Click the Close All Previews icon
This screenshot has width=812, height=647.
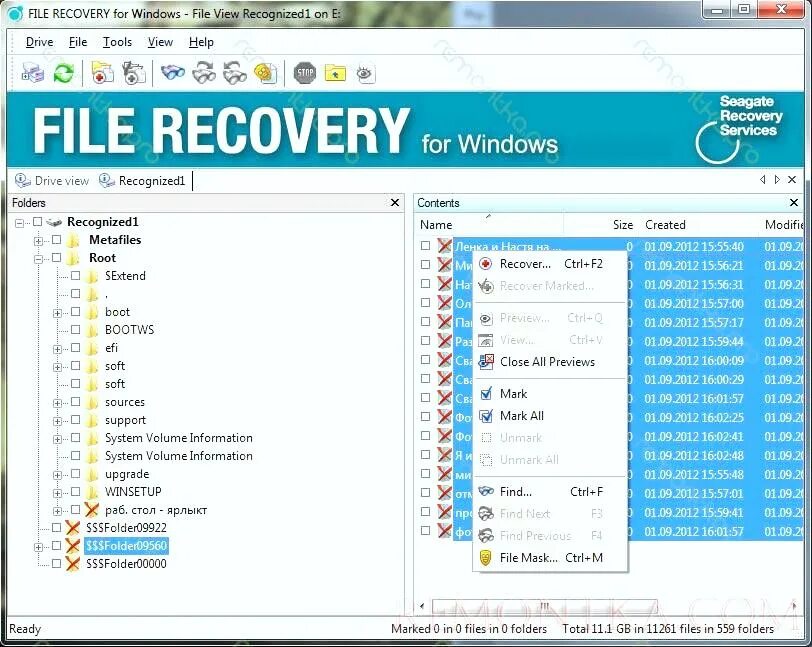486,362
